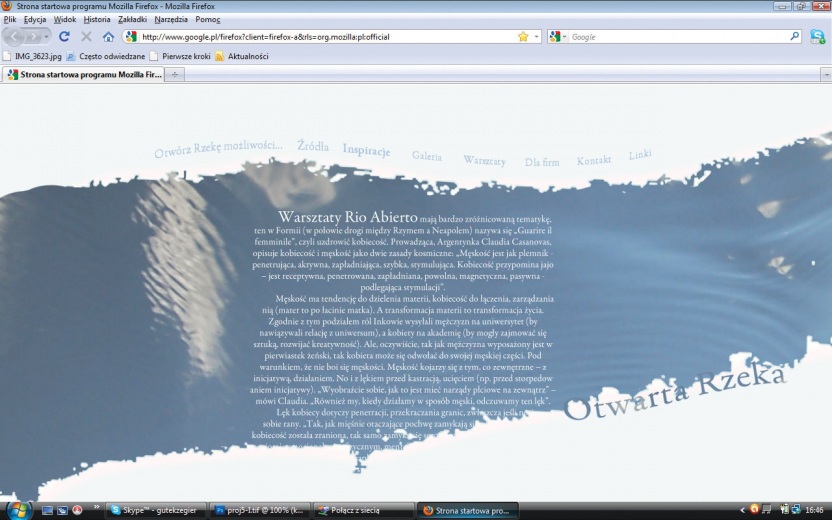Bookmark this page with the star icon
This screenshot has width=832, height=520.
pyautogui.click(x=523, y=37)
